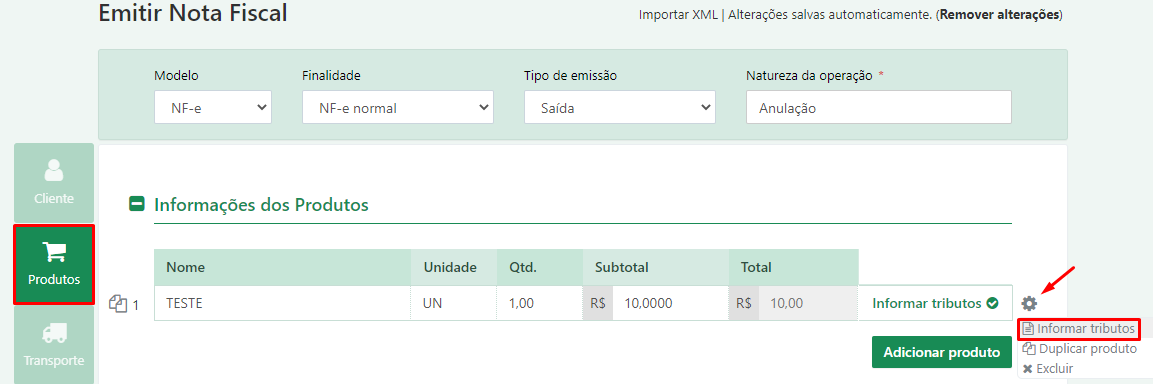This screenshot has height=384, width=1153.
Task: Collapse the Informações dos Produtos section
Action: click(x=137, y=204)
